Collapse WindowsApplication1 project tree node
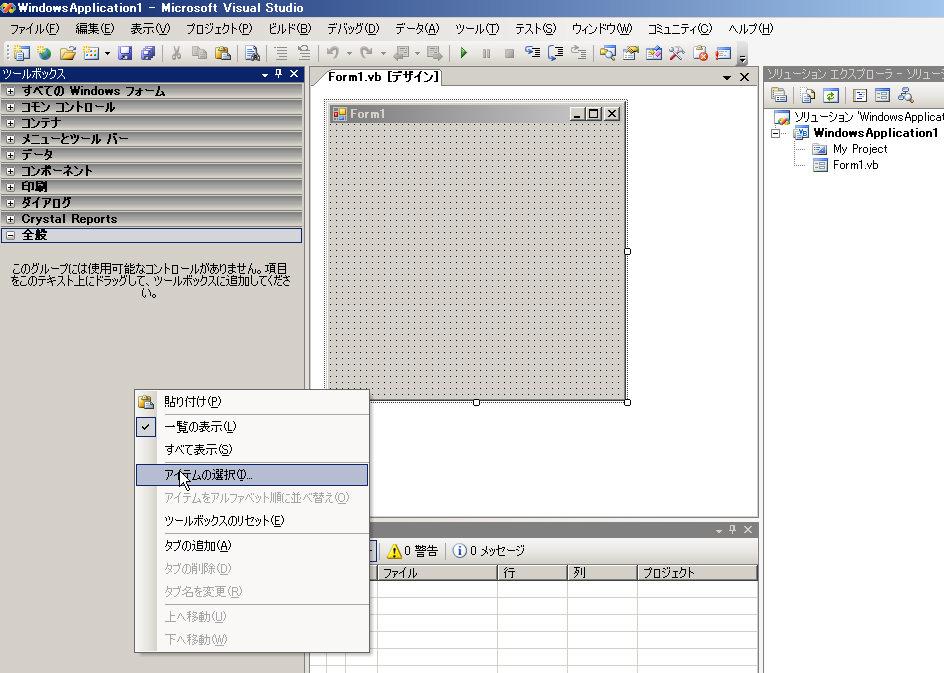Image resolution: width=944 pixels, height=673 pixels. 776,133
